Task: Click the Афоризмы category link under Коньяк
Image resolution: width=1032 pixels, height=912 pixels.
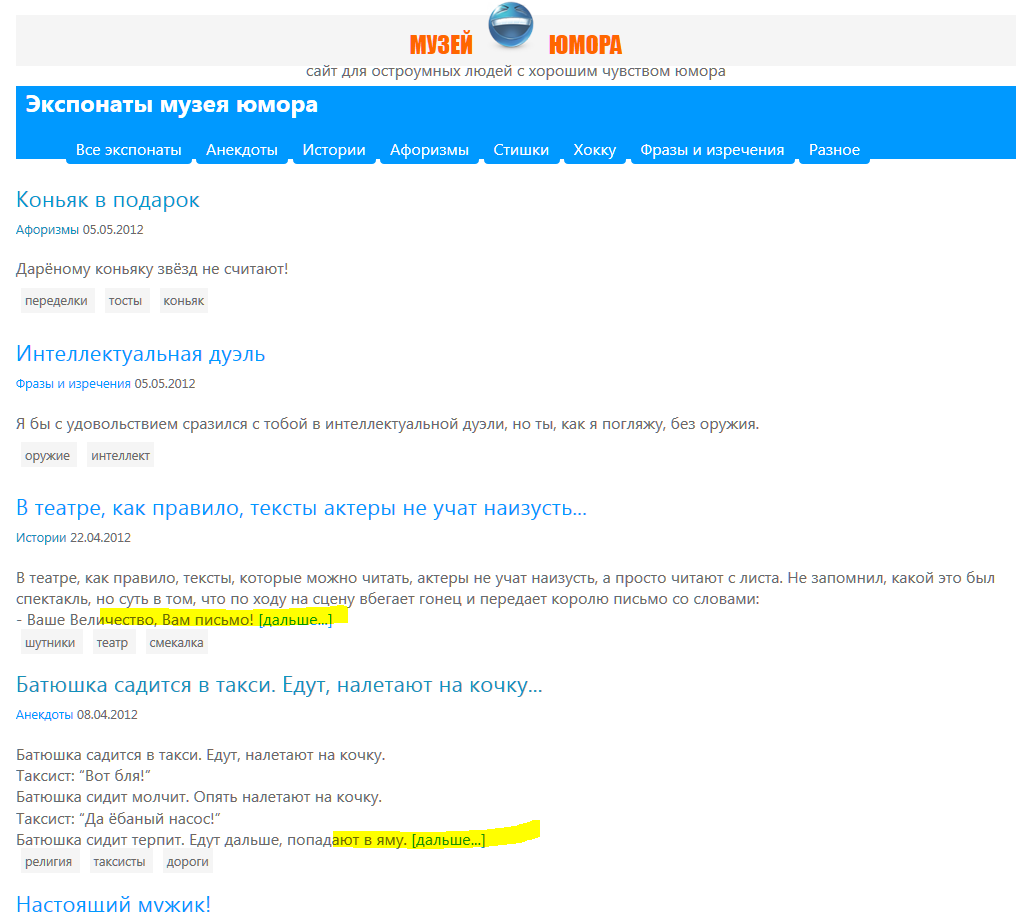Action: [47, 230]
